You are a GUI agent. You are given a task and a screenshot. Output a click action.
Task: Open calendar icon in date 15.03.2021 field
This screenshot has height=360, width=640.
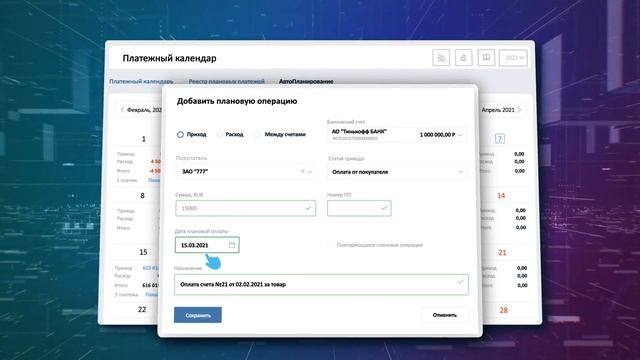[232, 245]
